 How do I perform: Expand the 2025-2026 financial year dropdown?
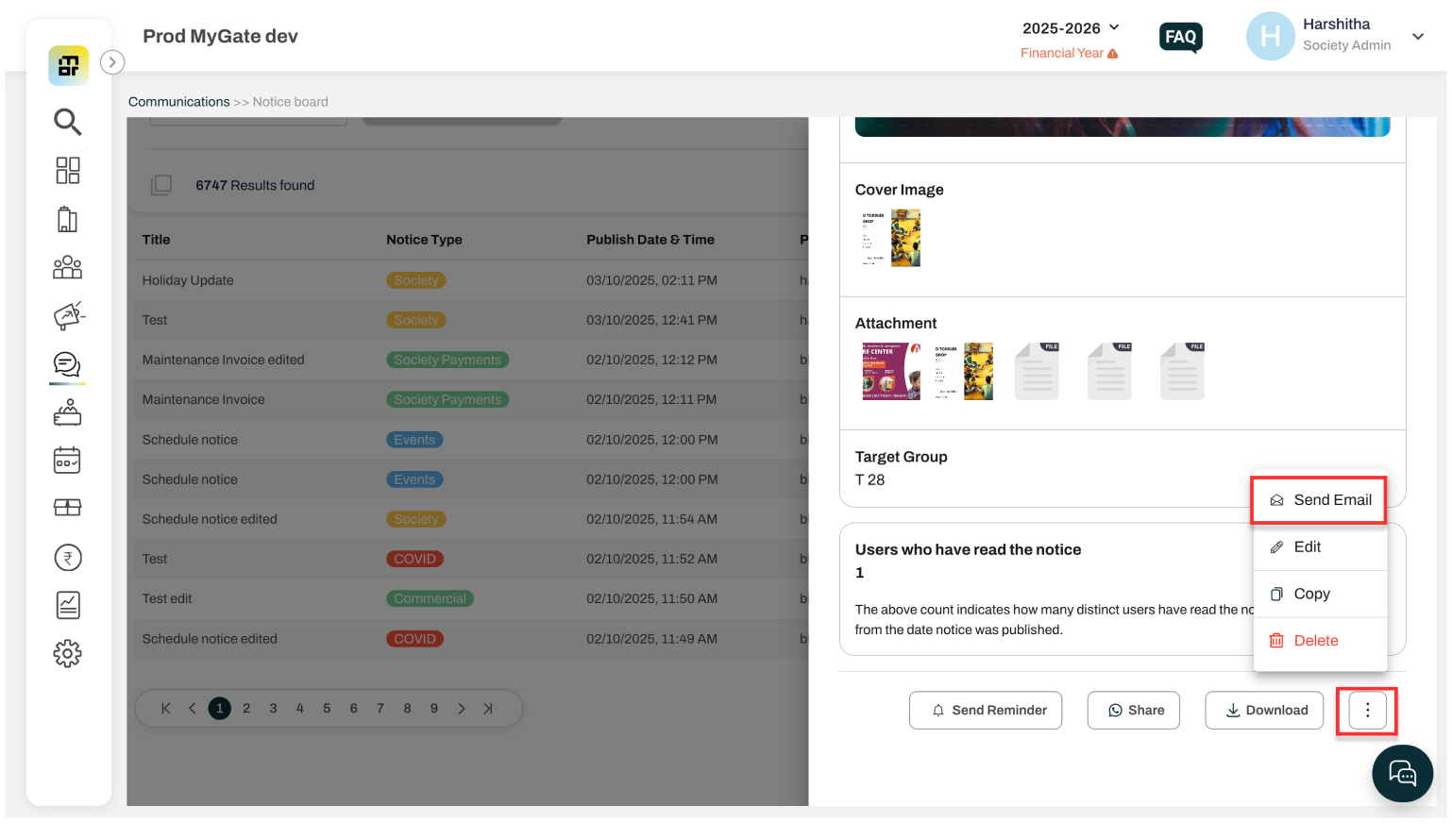point(1071,28)
